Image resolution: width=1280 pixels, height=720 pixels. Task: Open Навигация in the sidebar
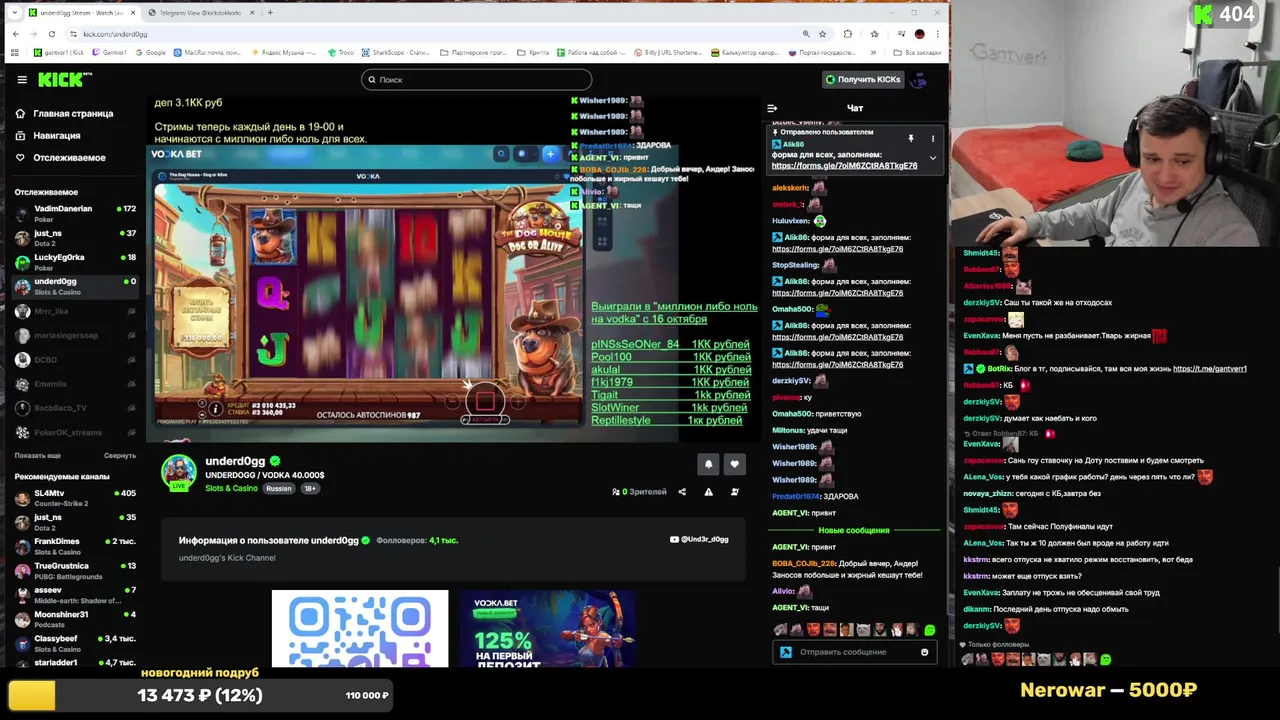point(48,136)
